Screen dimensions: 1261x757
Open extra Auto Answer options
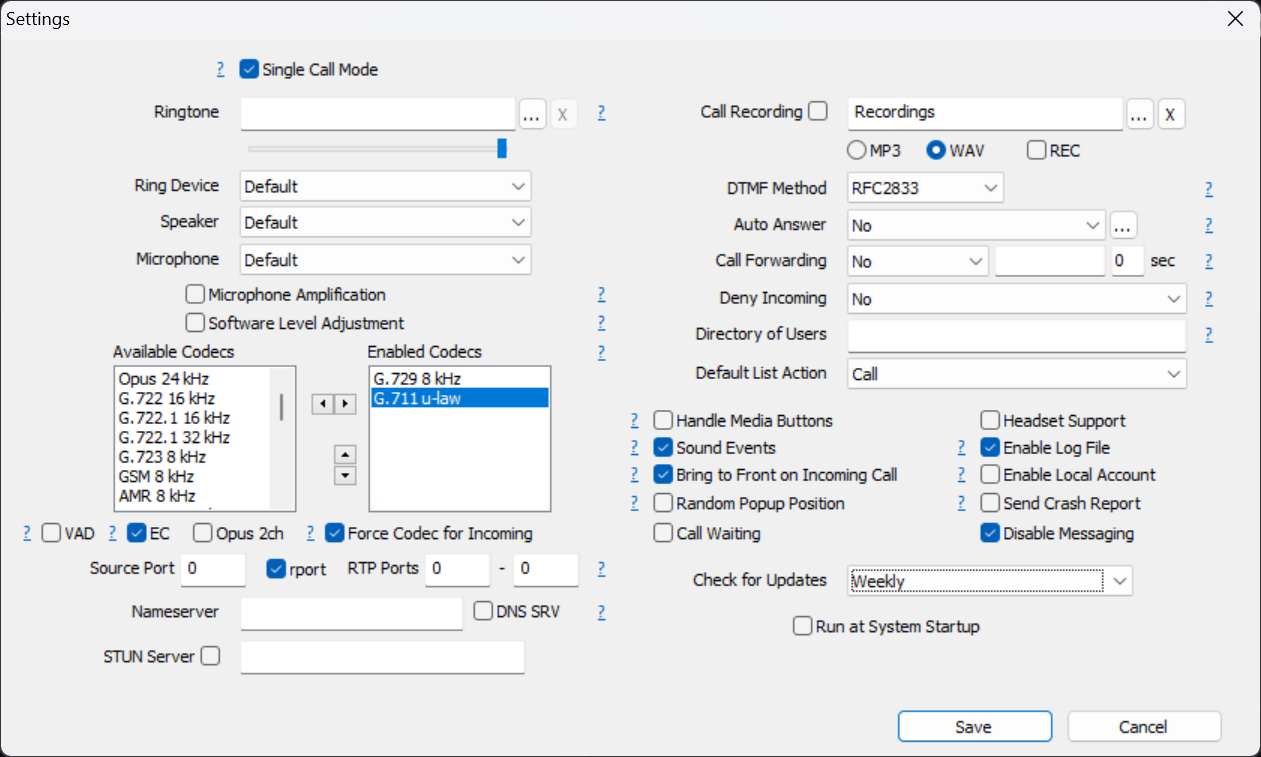pos(1123,224)
